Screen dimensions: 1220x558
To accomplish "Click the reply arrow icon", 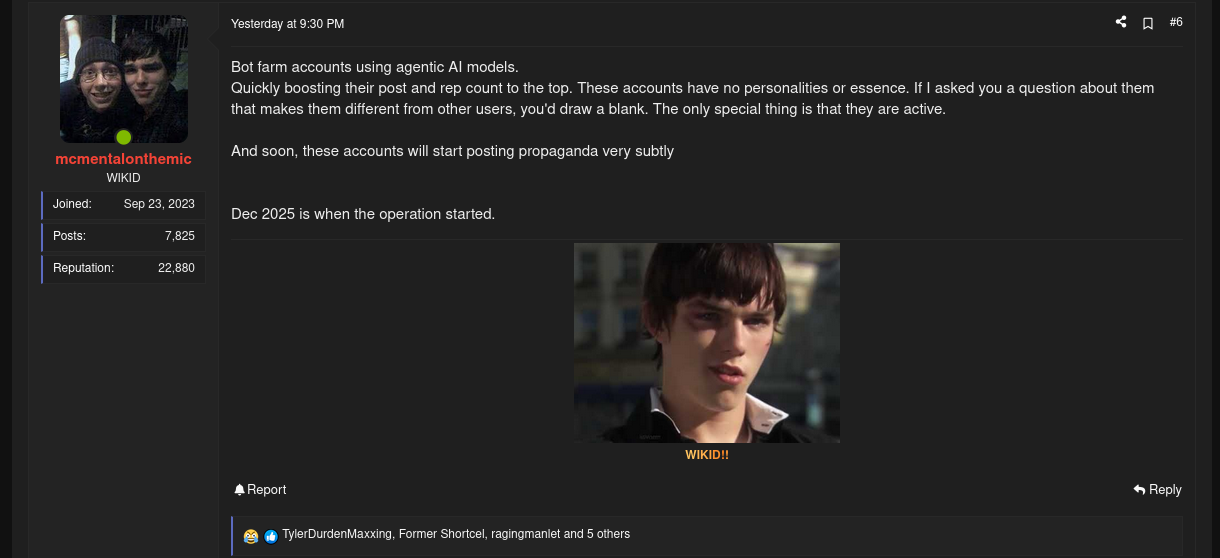I will [x=1139, y=489].
